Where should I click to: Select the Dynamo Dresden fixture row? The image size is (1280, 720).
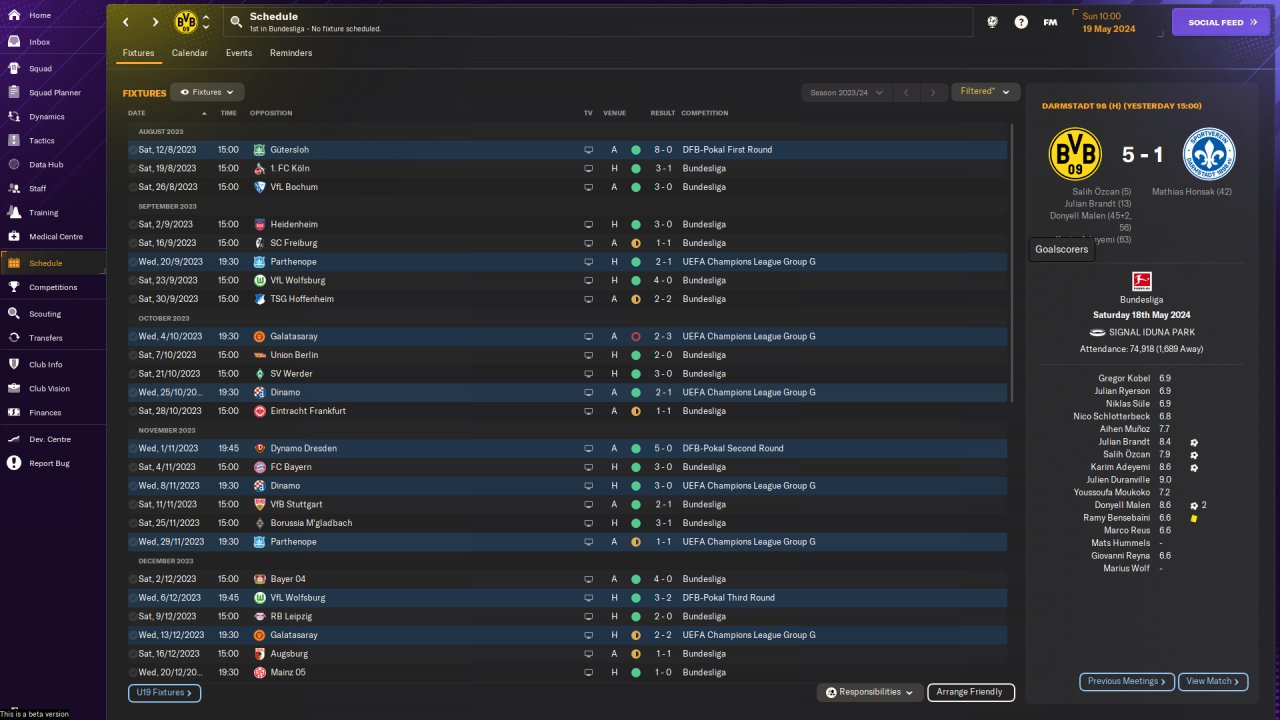click(x=568, y=449)
